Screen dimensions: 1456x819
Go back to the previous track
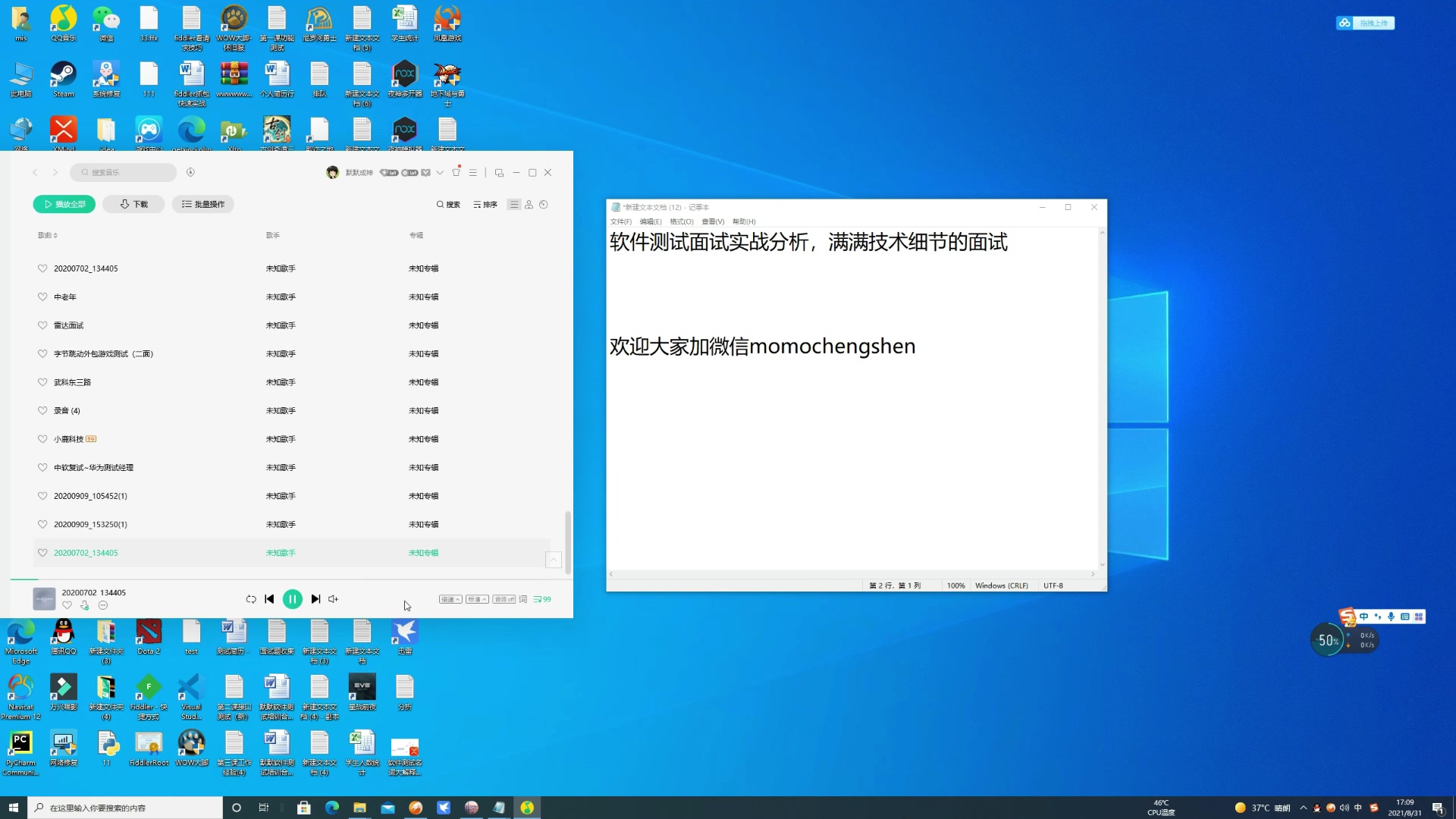[x=269, y=599]
